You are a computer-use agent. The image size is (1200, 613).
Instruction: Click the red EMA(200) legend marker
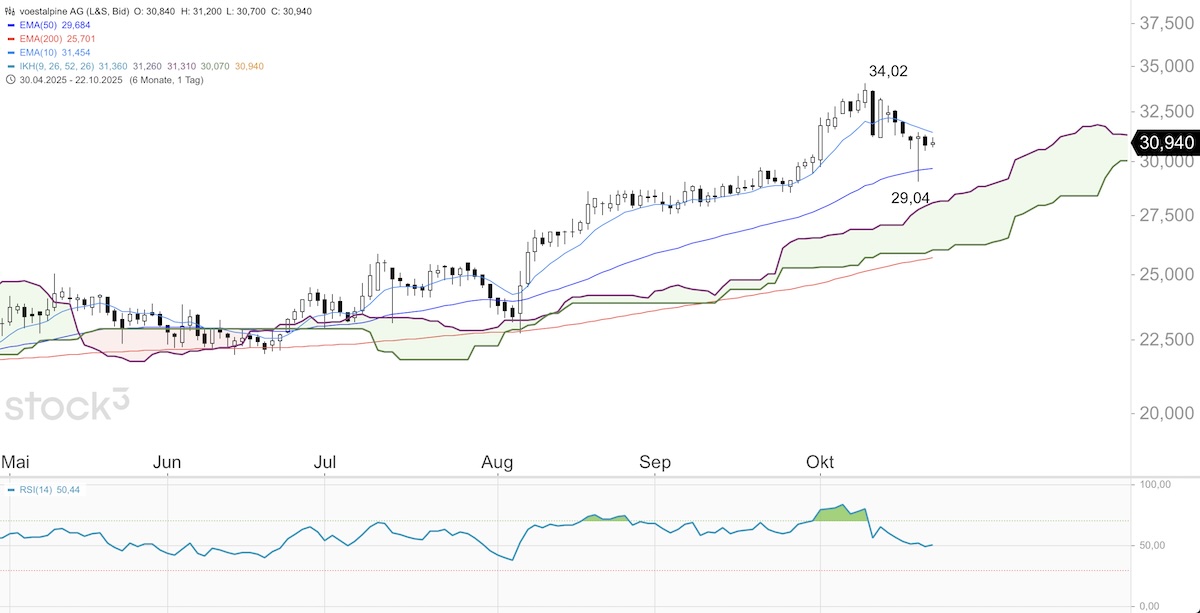[x=10, y=37]
